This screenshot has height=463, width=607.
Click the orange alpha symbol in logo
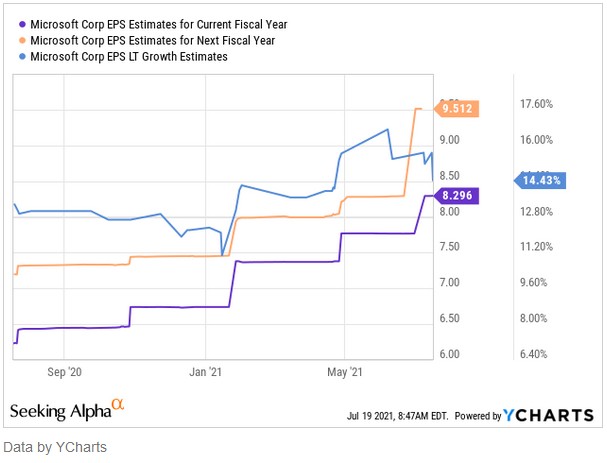pyautogui.click(x=118, y=405)
